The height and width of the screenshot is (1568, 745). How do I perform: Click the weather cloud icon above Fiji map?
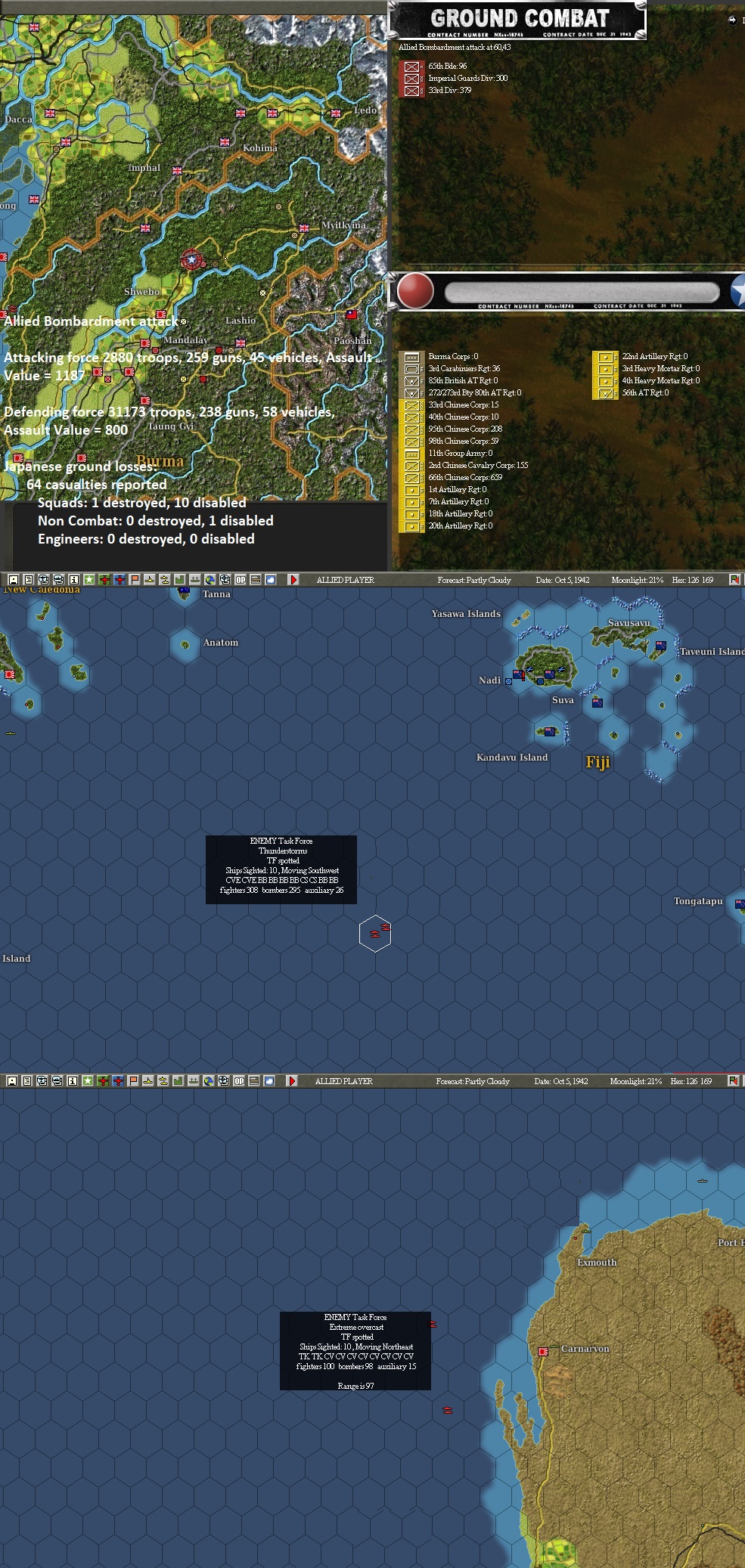pyautogui.click(x=271, y=580)
